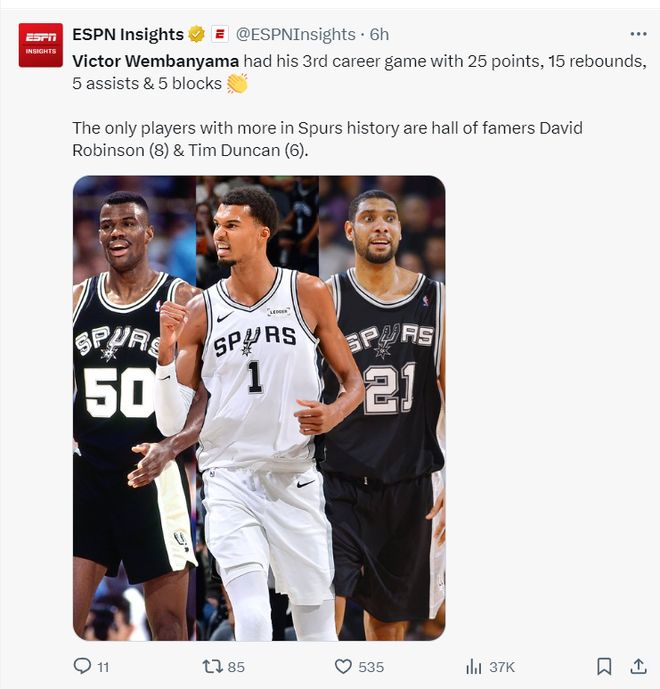Click the 6h timestamp of the post

coord(379,34)
